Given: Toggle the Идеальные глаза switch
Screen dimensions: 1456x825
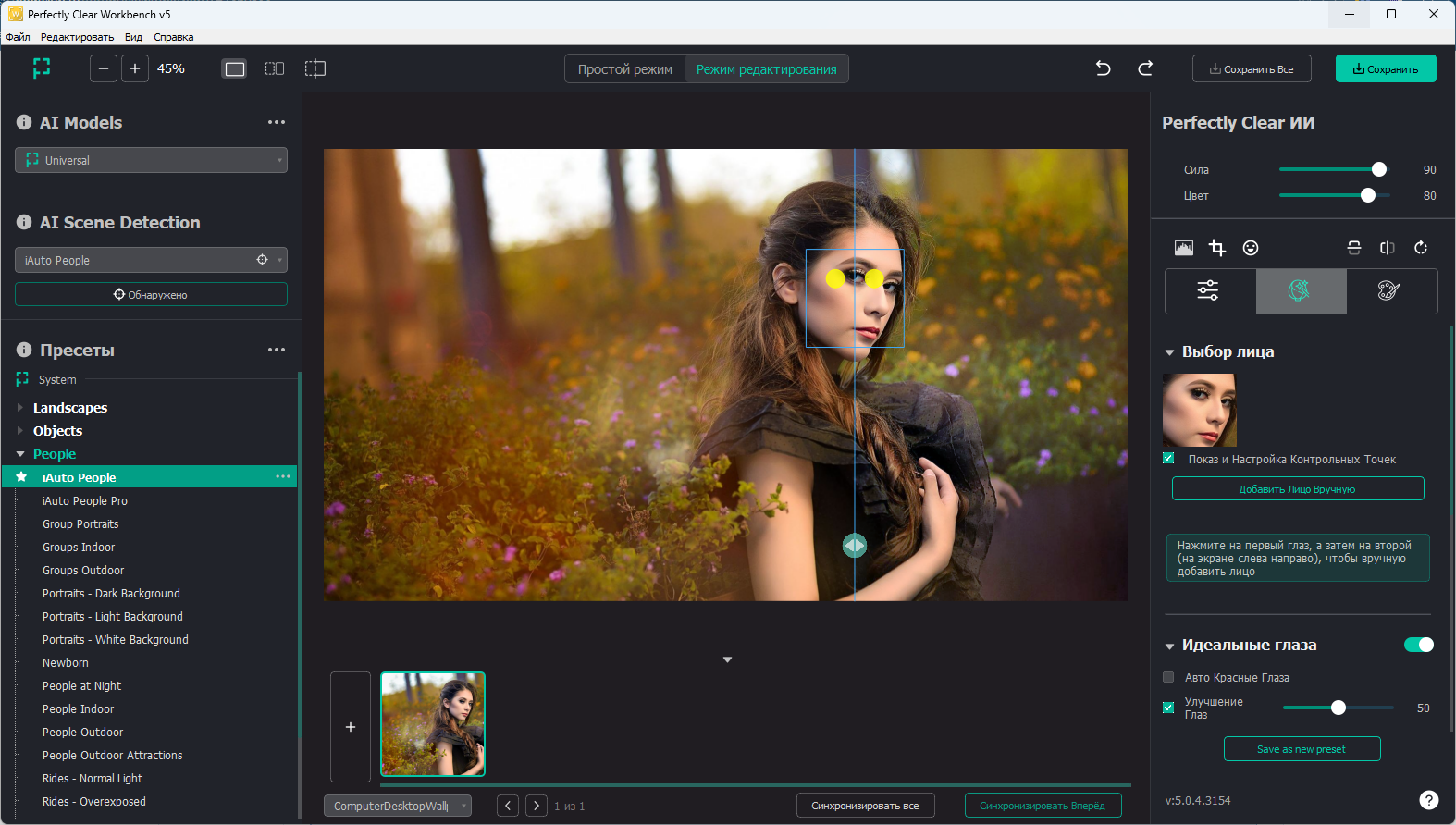Looking at the screenshot, I should pyautogui.click(x=1418, y=645).
